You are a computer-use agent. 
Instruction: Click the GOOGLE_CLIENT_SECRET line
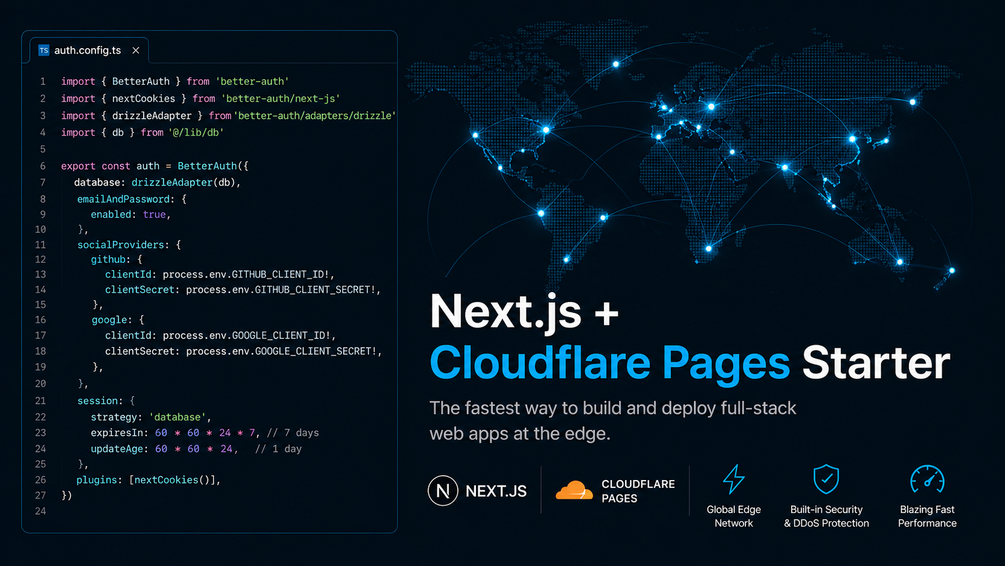pyautogui.click(x=244, y=351)
